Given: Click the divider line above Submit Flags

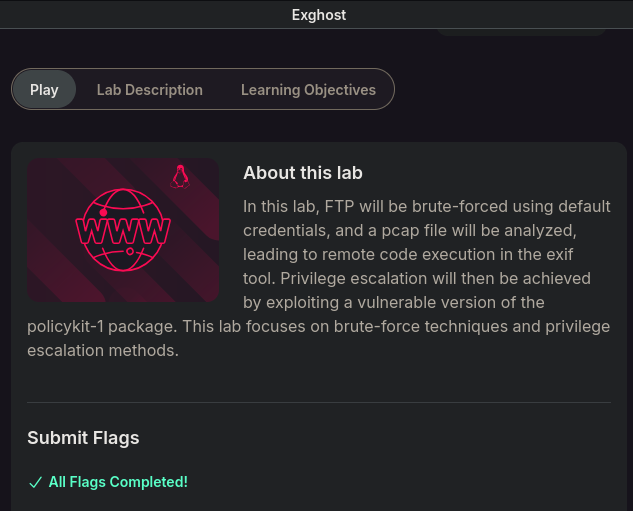Looking at the screenshot, I should pos(318,402).
